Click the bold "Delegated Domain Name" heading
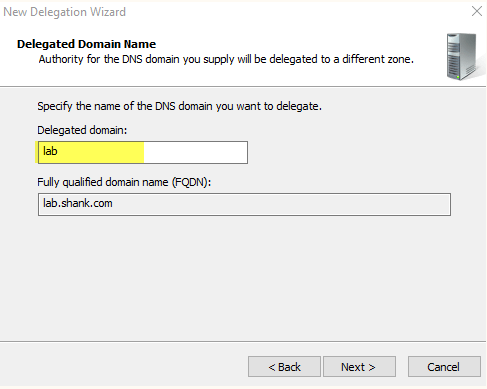 click(86, 44)
